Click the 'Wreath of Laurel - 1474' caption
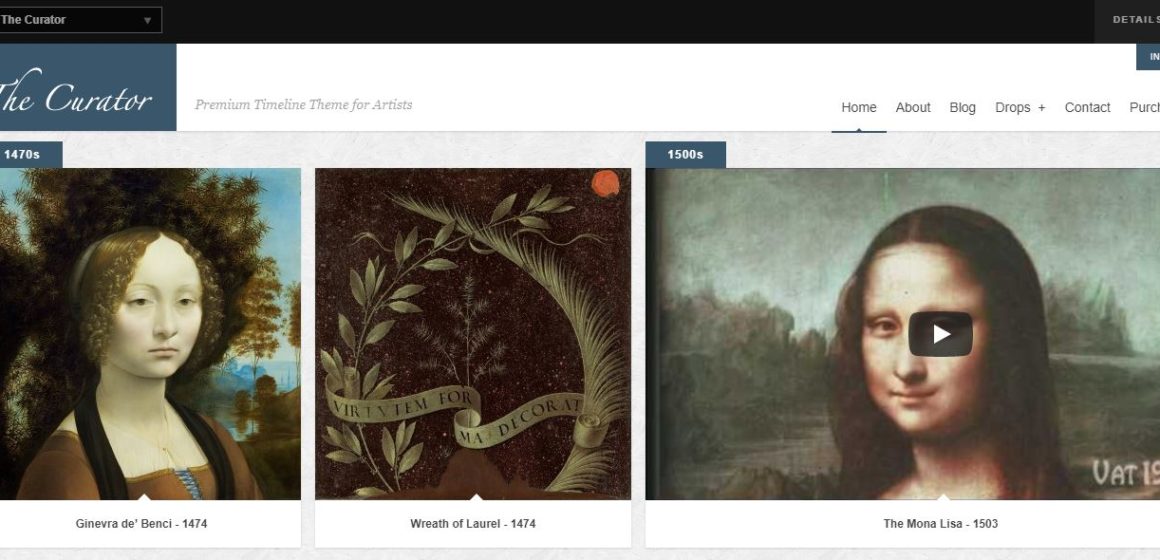1160x560 pixels. [x=473, y=524]
